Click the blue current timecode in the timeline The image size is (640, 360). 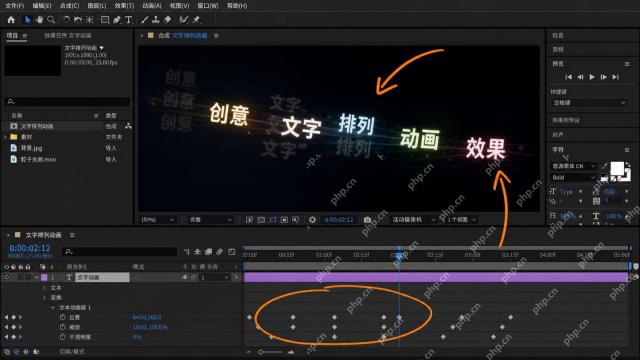click(30, 248)
